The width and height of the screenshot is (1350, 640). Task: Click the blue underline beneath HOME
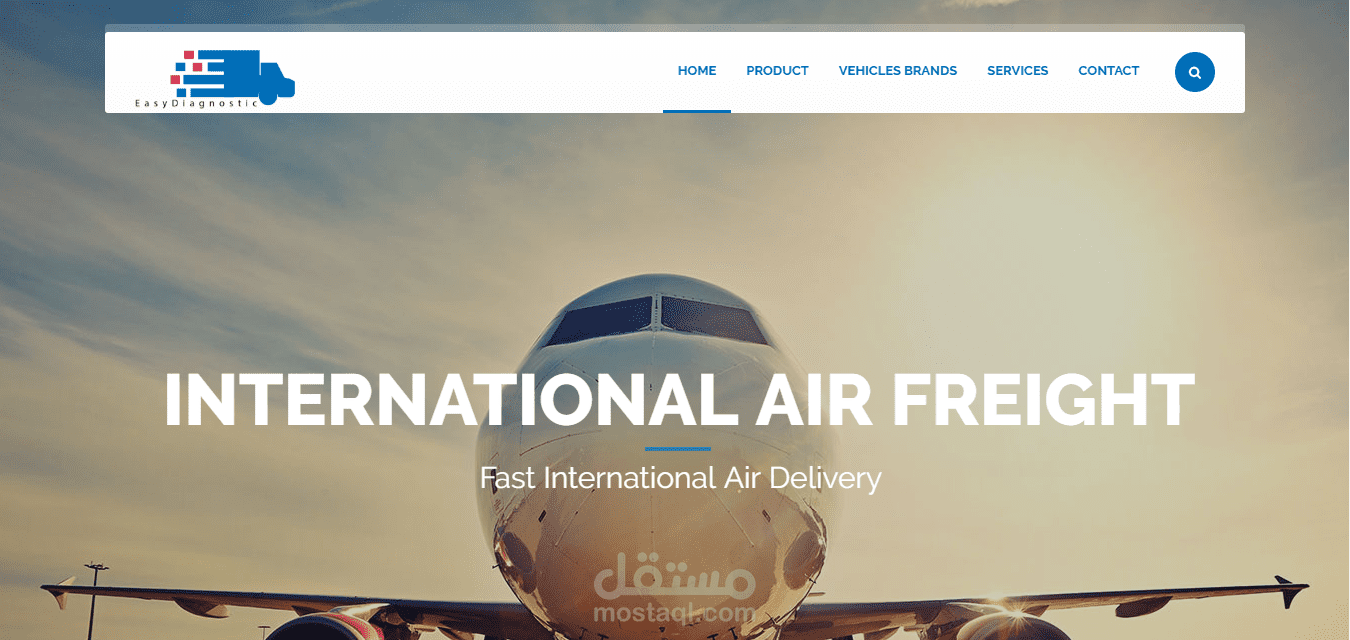[697, 111]
